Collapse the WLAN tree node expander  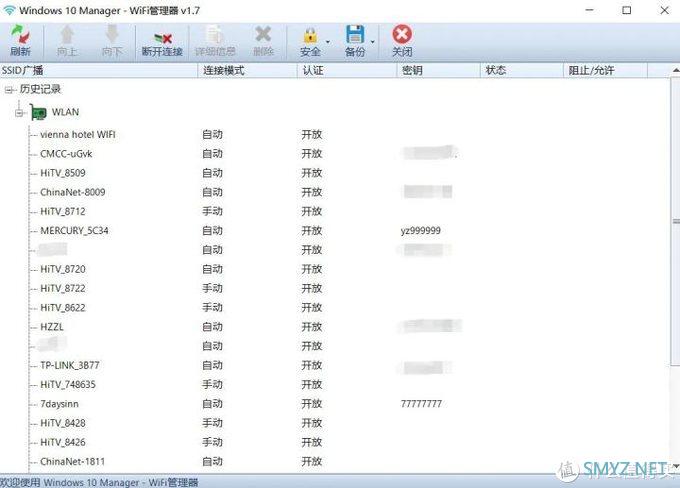[19, 113]
